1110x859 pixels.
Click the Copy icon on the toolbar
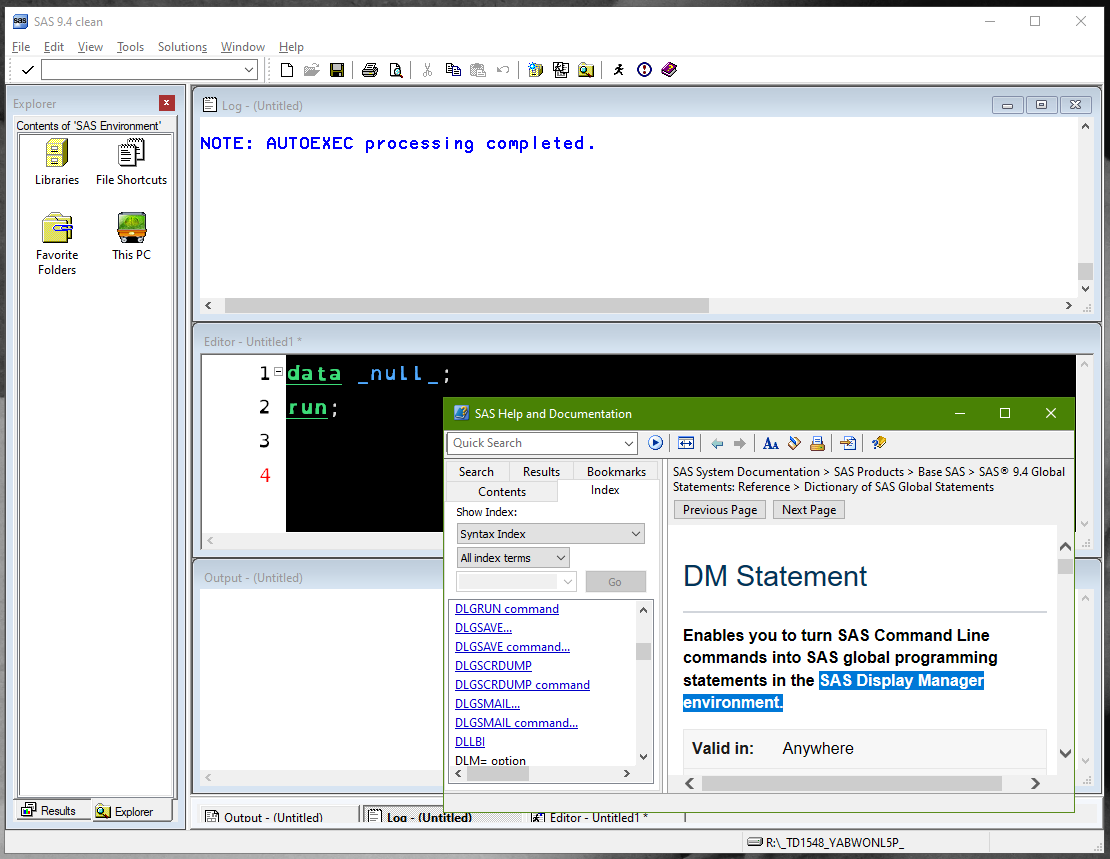[453, 70]
